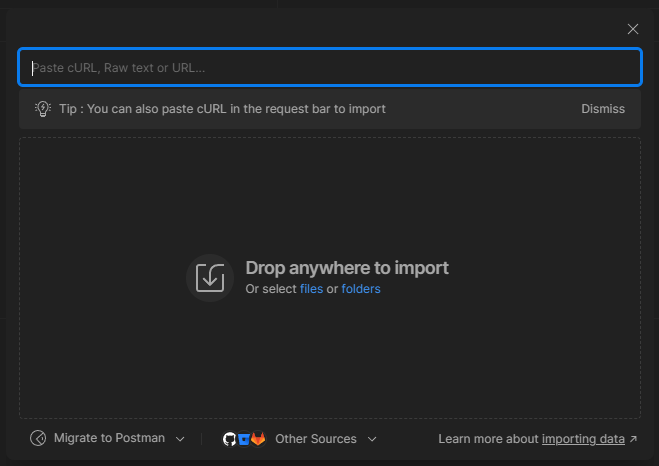The height and width of the screenshot is (466, 659).
Task: Close the import dialog with the X
Action: point(633,29)
